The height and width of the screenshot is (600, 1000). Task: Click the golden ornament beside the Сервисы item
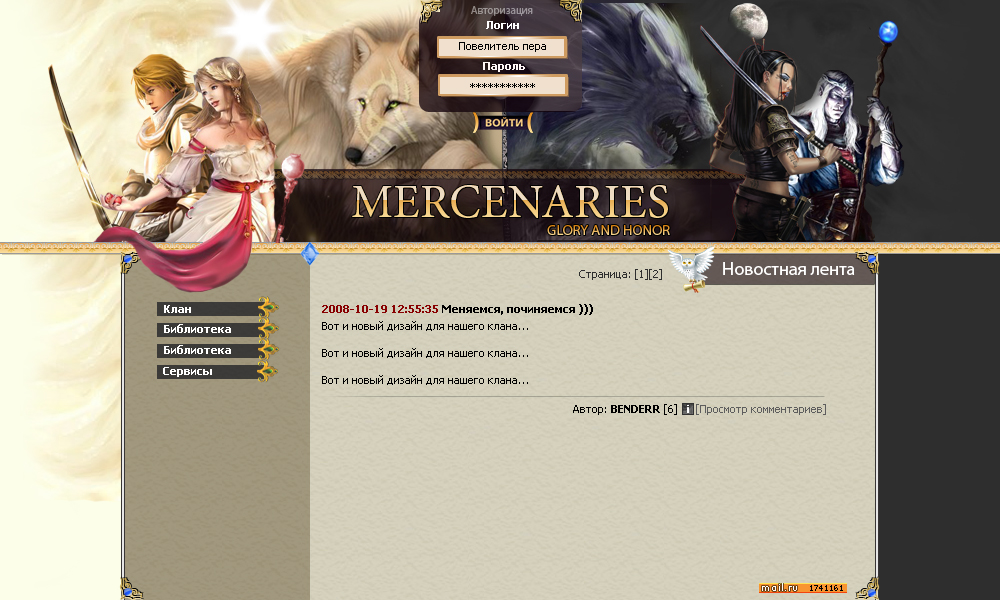268,370
